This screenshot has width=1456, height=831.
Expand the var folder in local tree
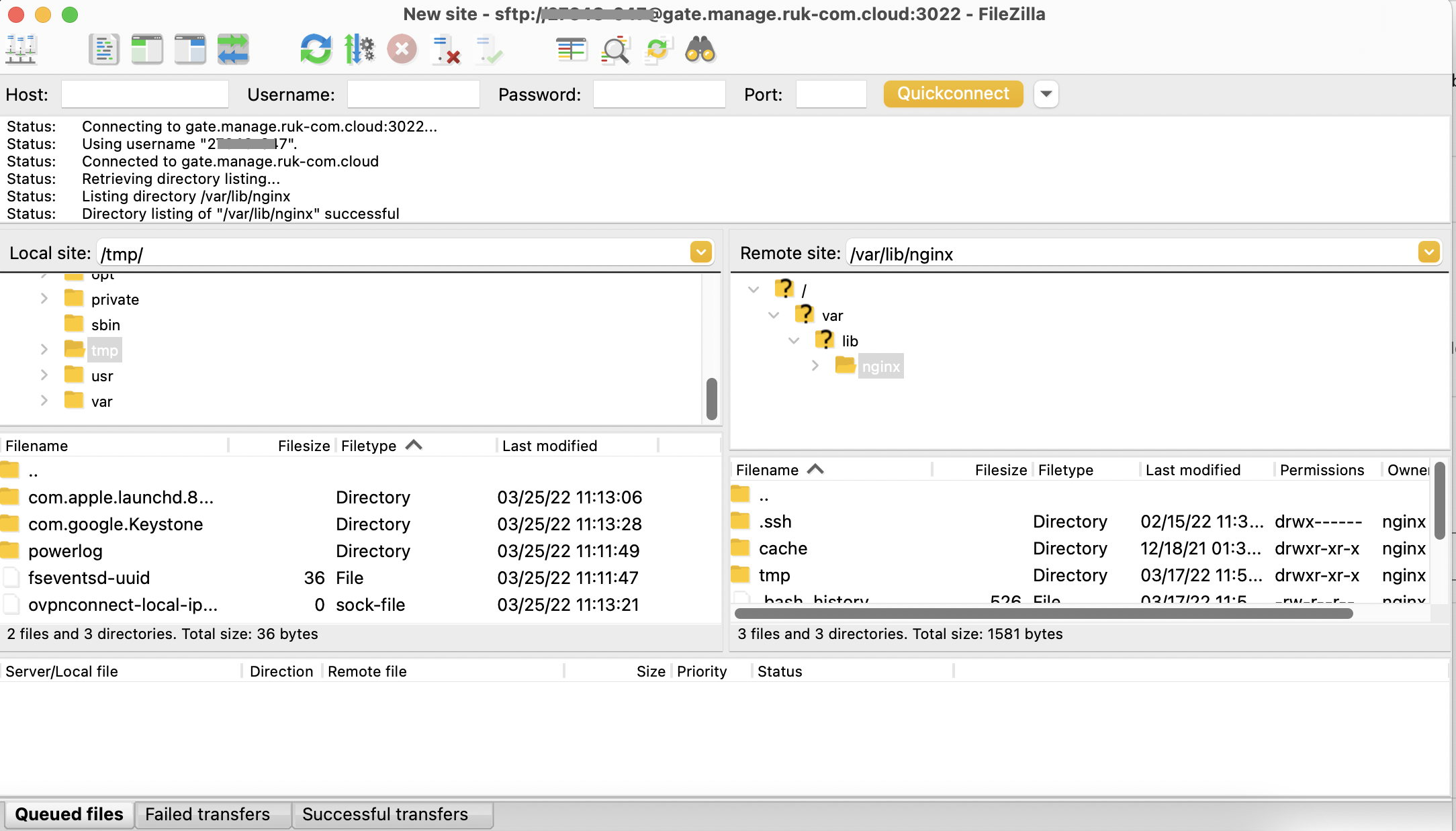44,401
